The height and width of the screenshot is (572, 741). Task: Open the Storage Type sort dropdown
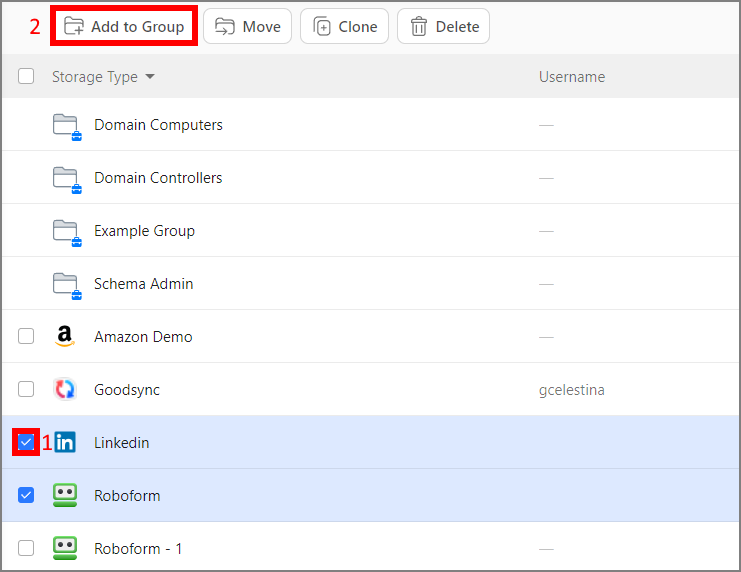103,77
